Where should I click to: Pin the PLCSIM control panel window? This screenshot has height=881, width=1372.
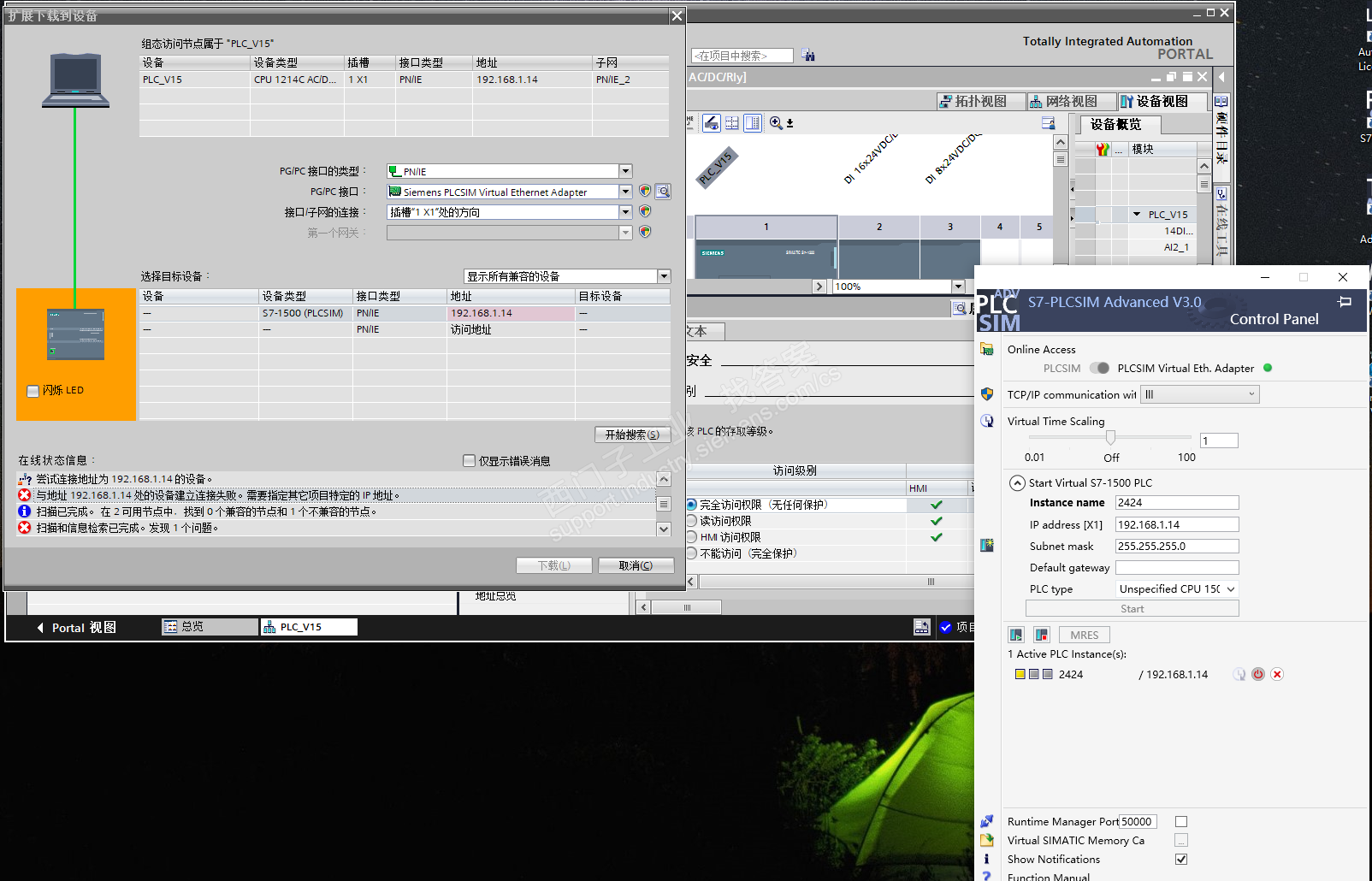click(1345, 301)
